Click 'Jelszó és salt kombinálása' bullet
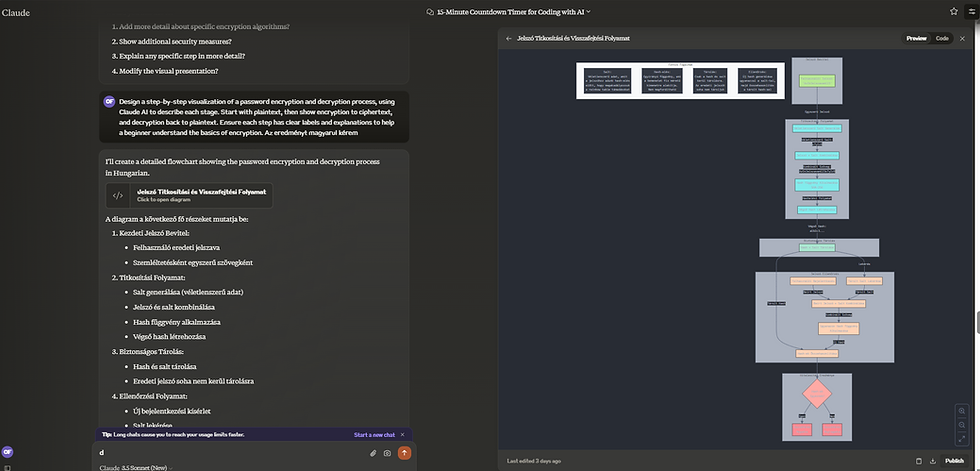This screenshot has width=980, height=471. (174, 307)
